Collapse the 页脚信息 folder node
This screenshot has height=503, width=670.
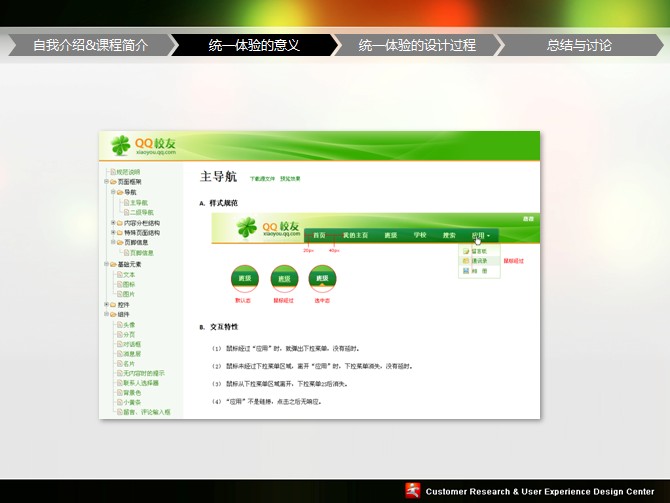(x=113, y=242)
